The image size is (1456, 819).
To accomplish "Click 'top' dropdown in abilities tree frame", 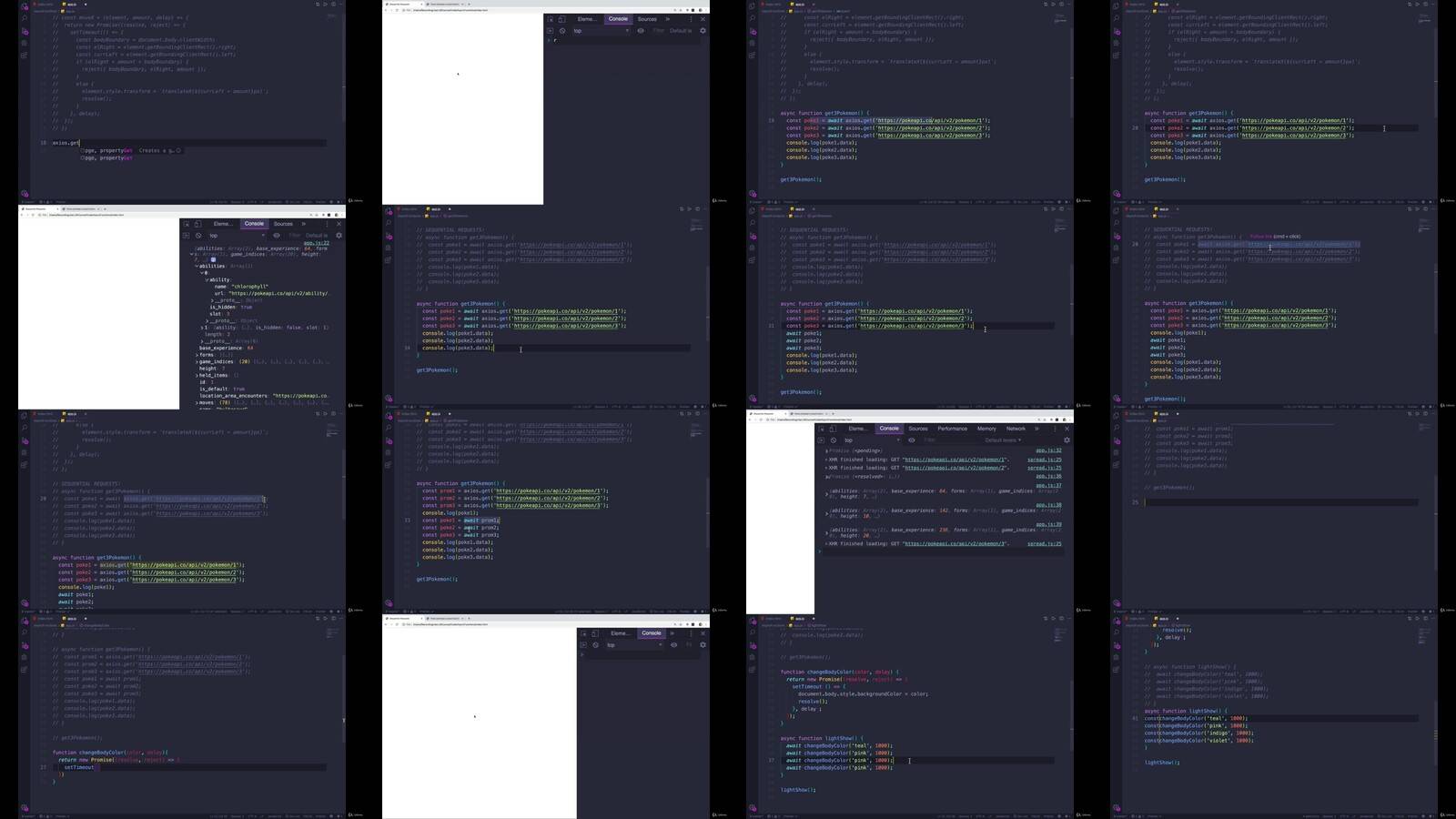I will point(237,236).
